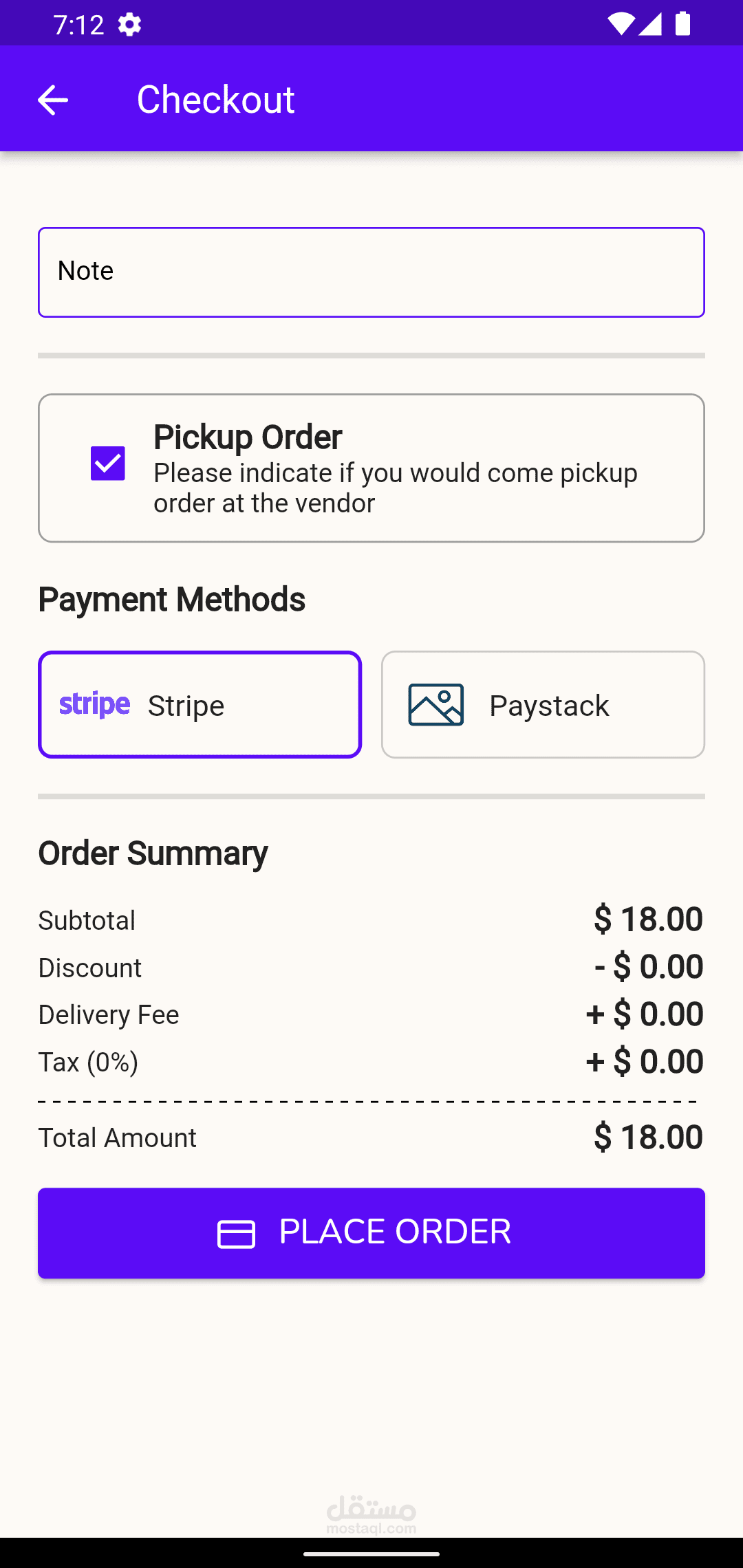Tap the back arrow icon
This screenshot has width=743, height=1568.
click(52, 100)
